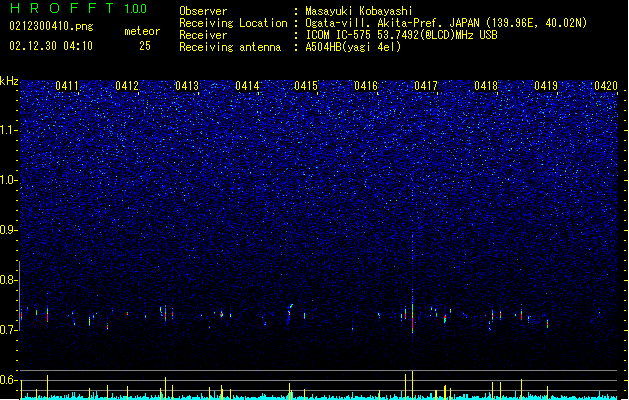Click time marker 0419
629x400 pixels.
pyautogui.click(x=546, y=86)
